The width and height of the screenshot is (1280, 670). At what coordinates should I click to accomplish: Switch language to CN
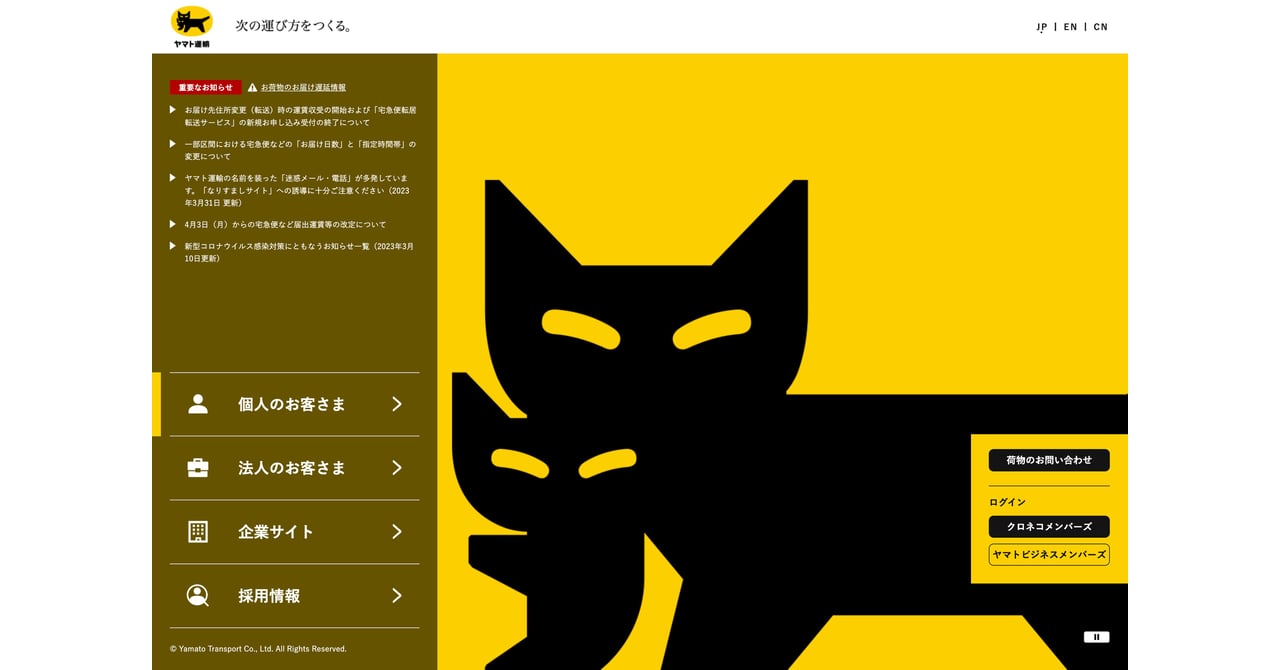[x=1100, y=27]
